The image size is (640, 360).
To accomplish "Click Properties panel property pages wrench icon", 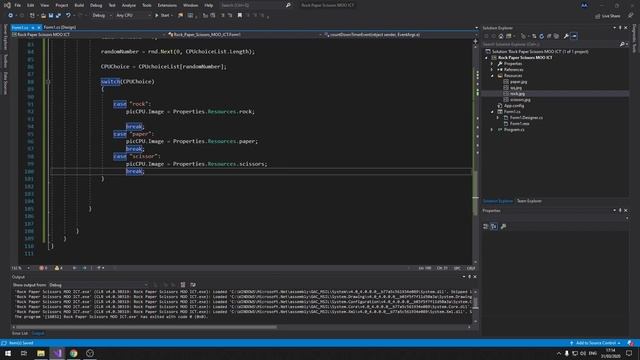I will (x=503, y=227).
